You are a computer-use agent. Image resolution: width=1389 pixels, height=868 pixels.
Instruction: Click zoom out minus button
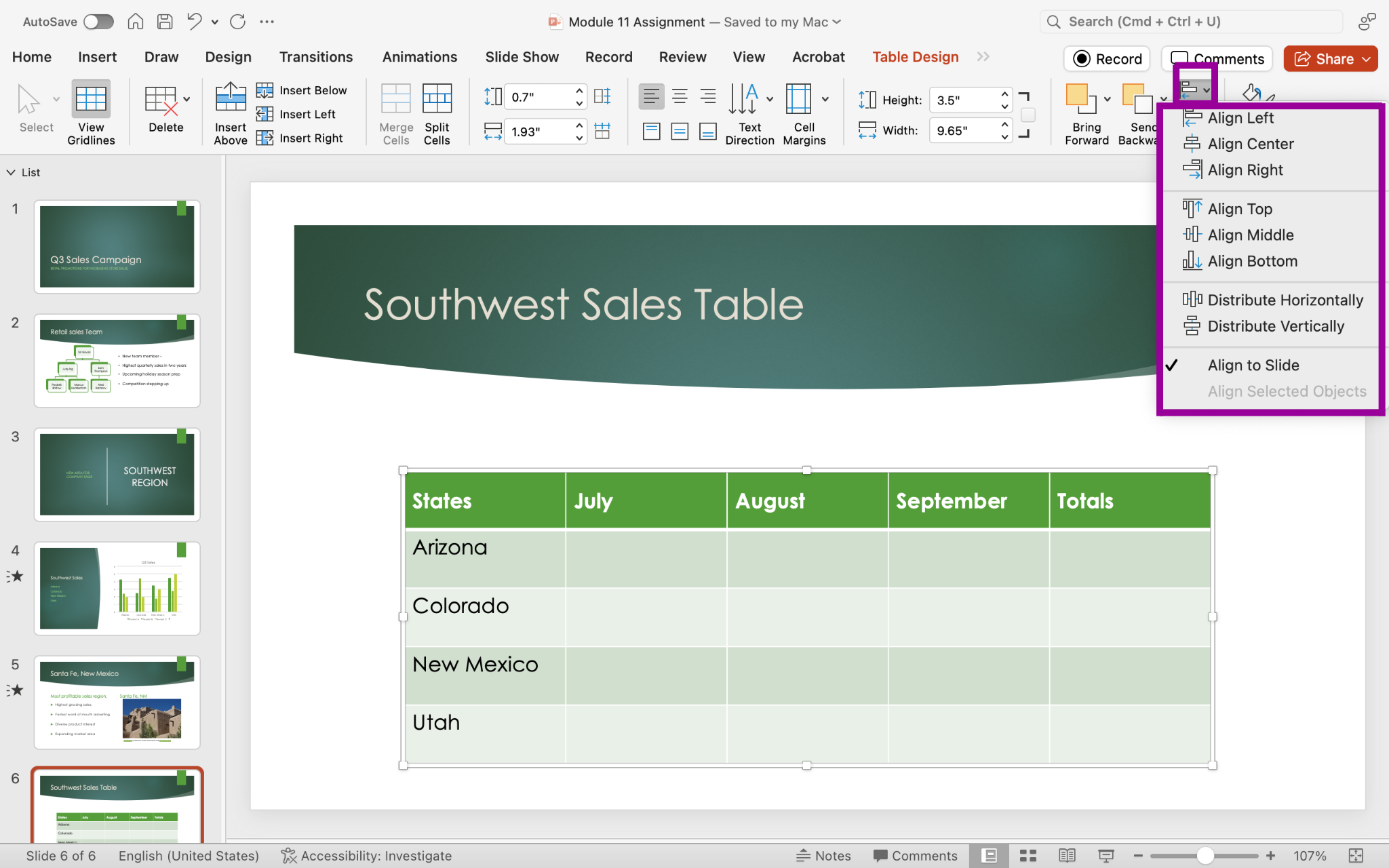click(x=1138, y=856)
